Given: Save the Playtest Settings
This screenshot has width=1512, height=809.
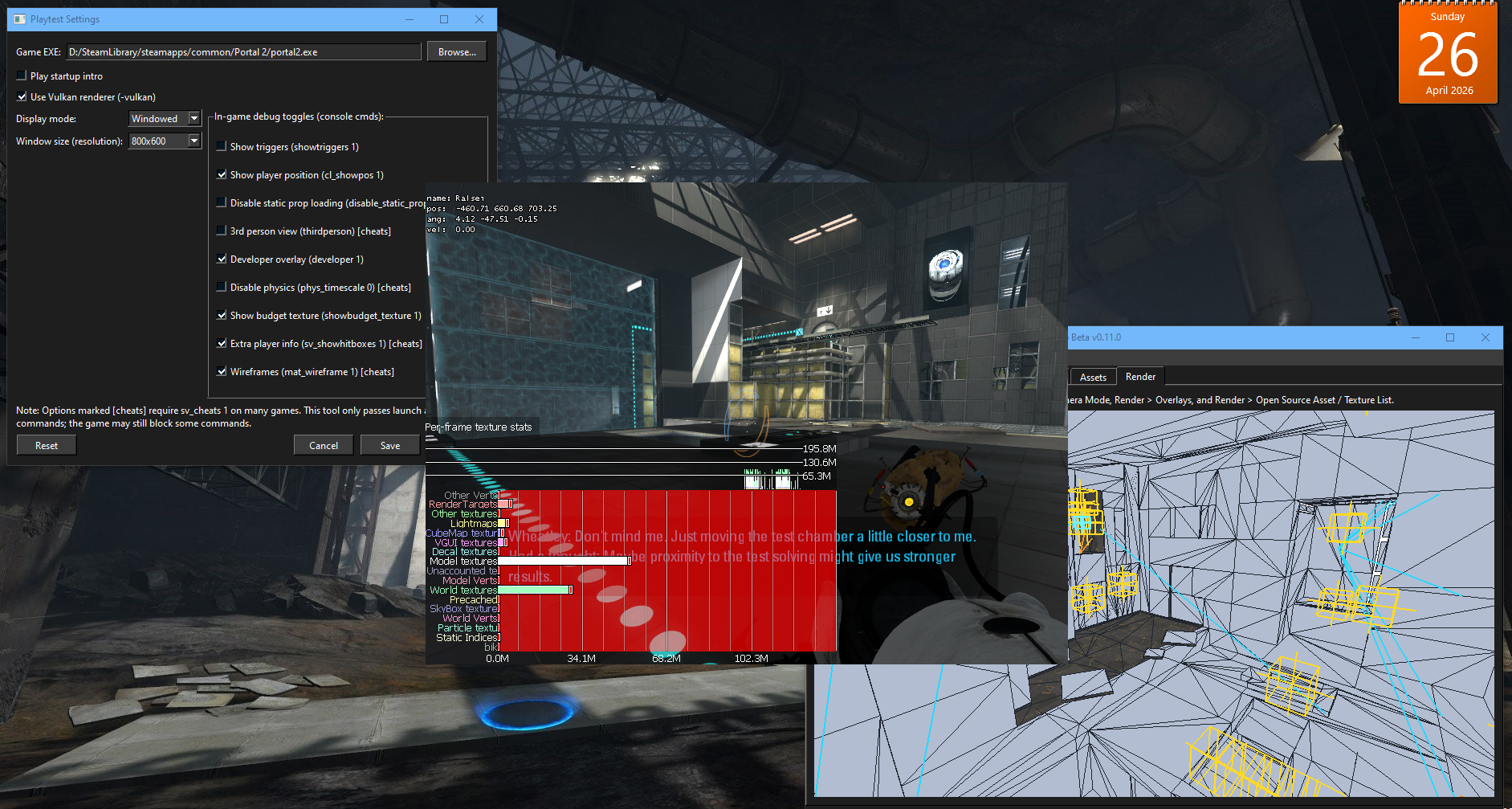Looking at the screenshot, I should tap(390, 445).
